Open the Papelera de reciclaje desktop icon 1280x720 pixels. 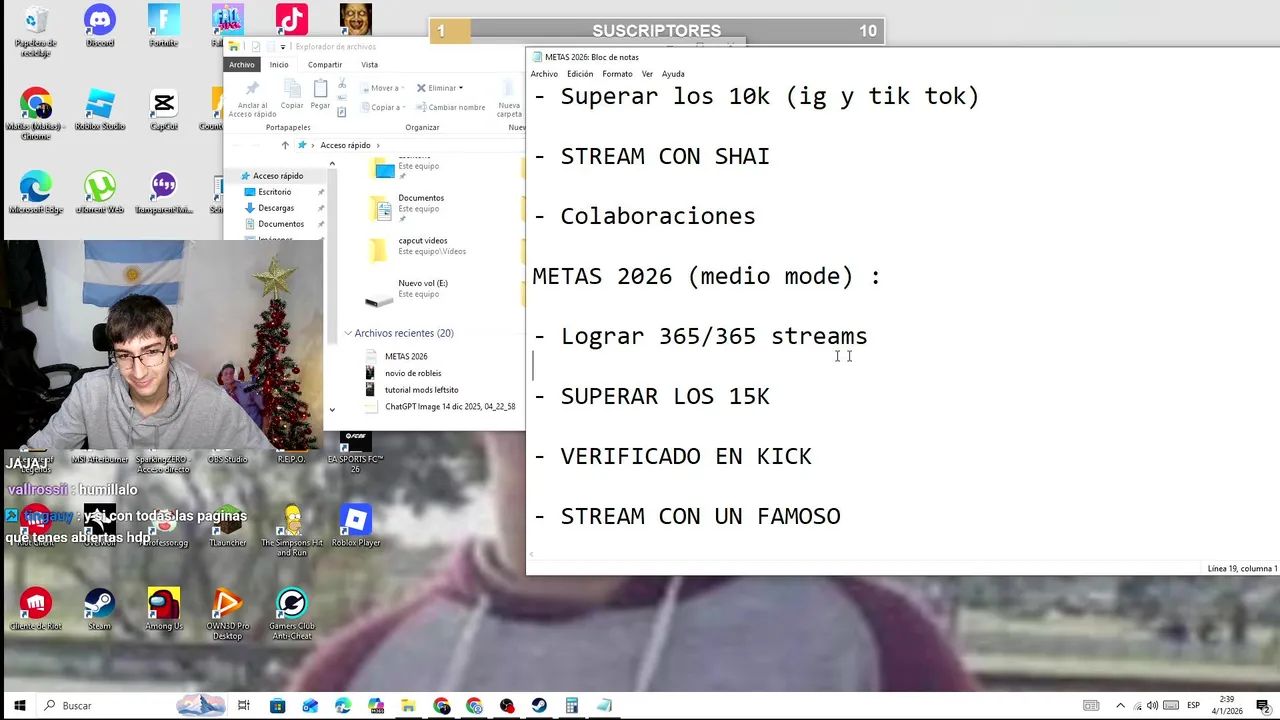pos(36,31)
